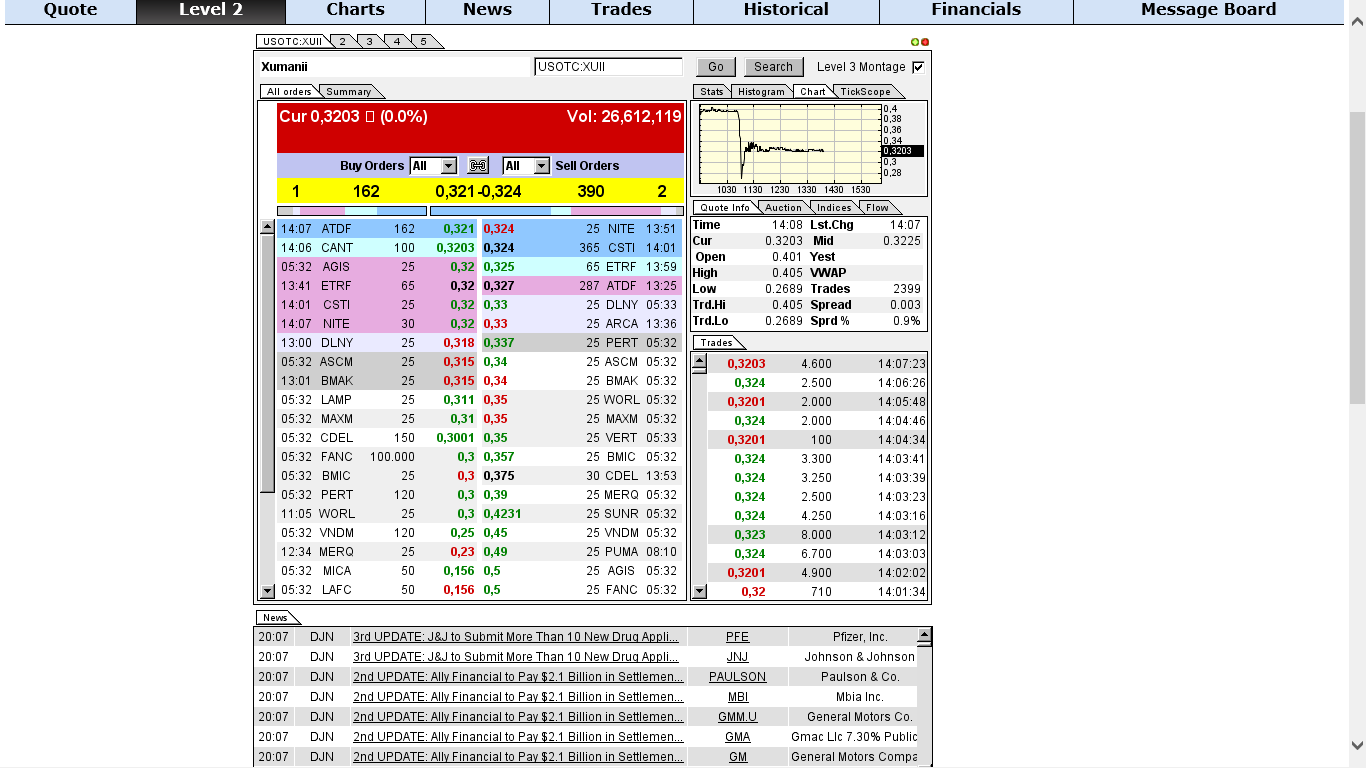
Task: Open the Ally Financial headline in the PAULSON row
Action: point(518,677)
